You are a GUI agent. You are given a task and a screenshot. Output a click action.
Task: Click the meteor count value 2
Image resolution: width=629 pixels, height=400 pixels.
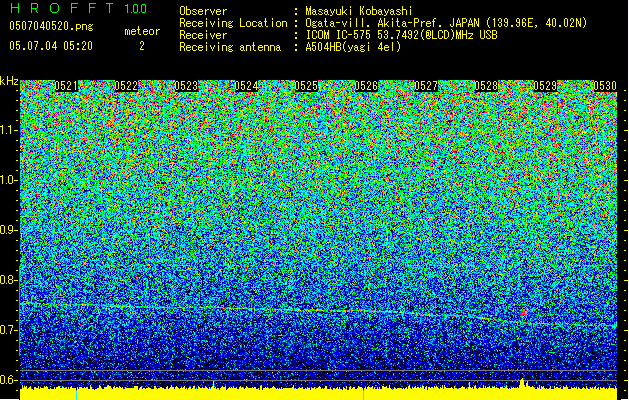coord(142,46)
